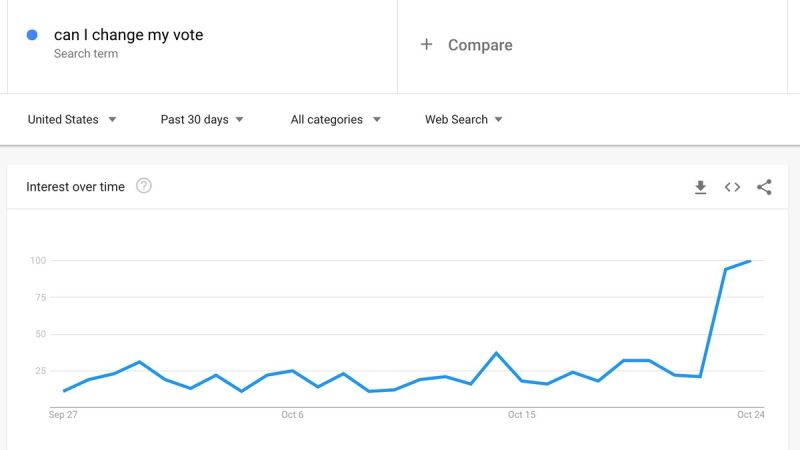Share the interest over time chart
The height and width of the screenshot is (450, 800).
pos(764,187)
